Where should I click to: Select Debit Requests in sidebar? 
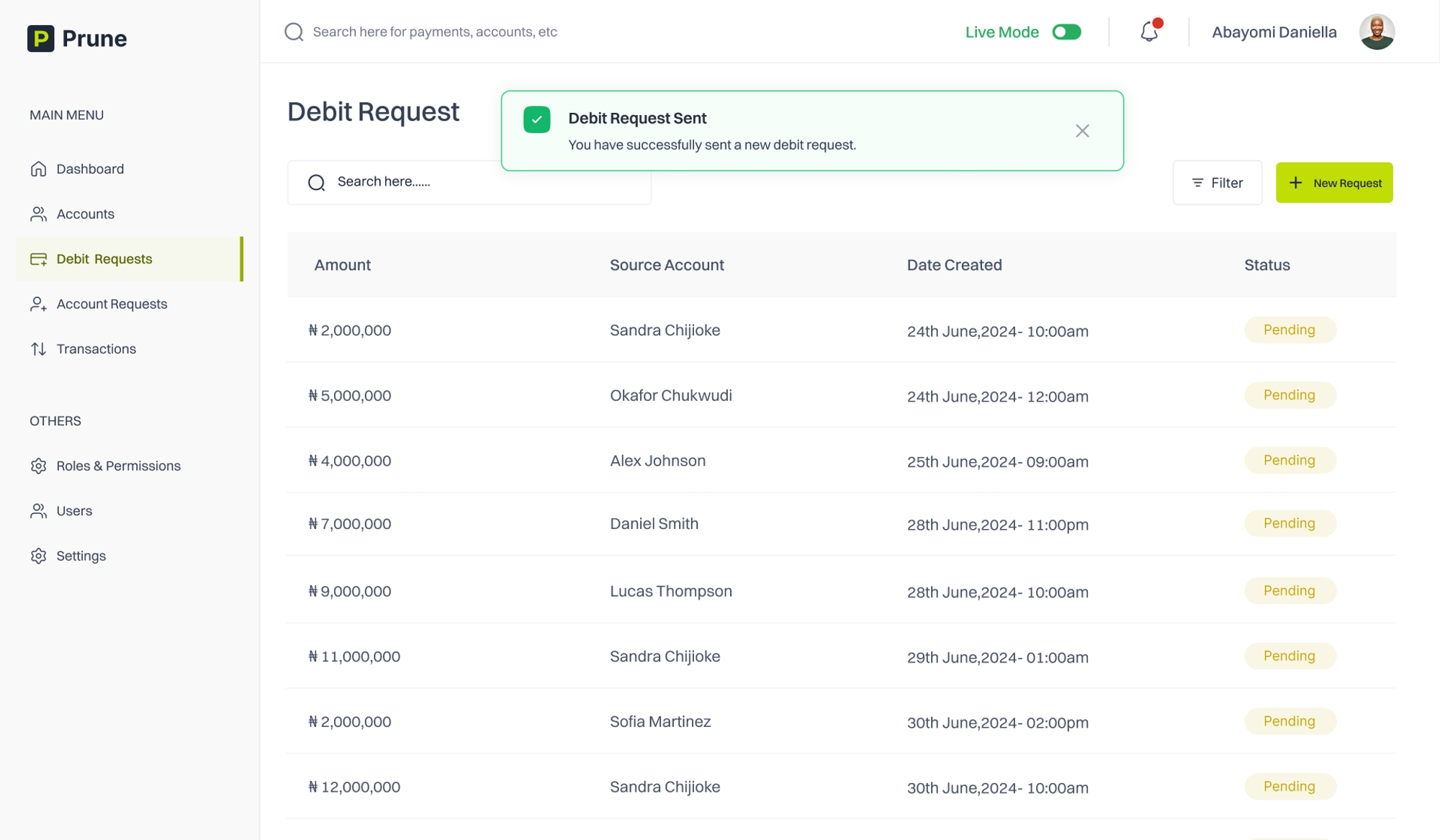(x=104, y=259)
